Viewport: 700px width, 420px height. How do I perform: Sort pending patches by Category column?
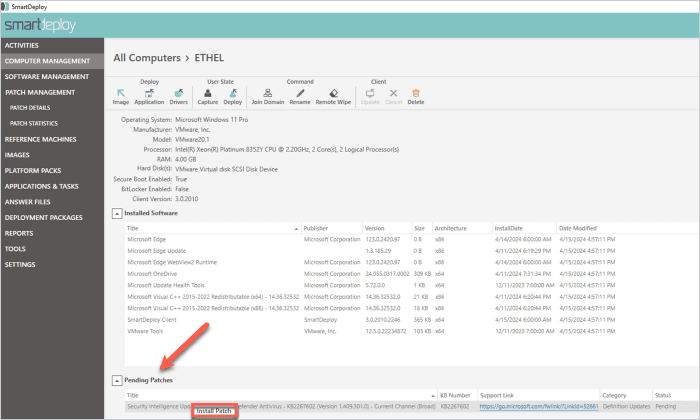click(625, 395)
